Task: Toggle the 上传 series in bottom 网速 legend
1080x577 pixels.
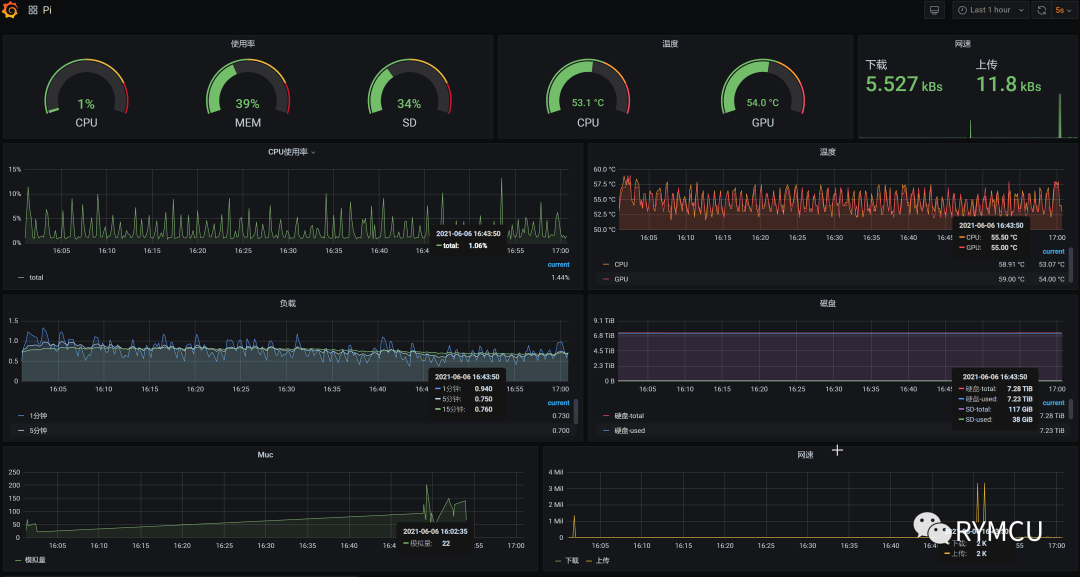Action: pos(603,560)
